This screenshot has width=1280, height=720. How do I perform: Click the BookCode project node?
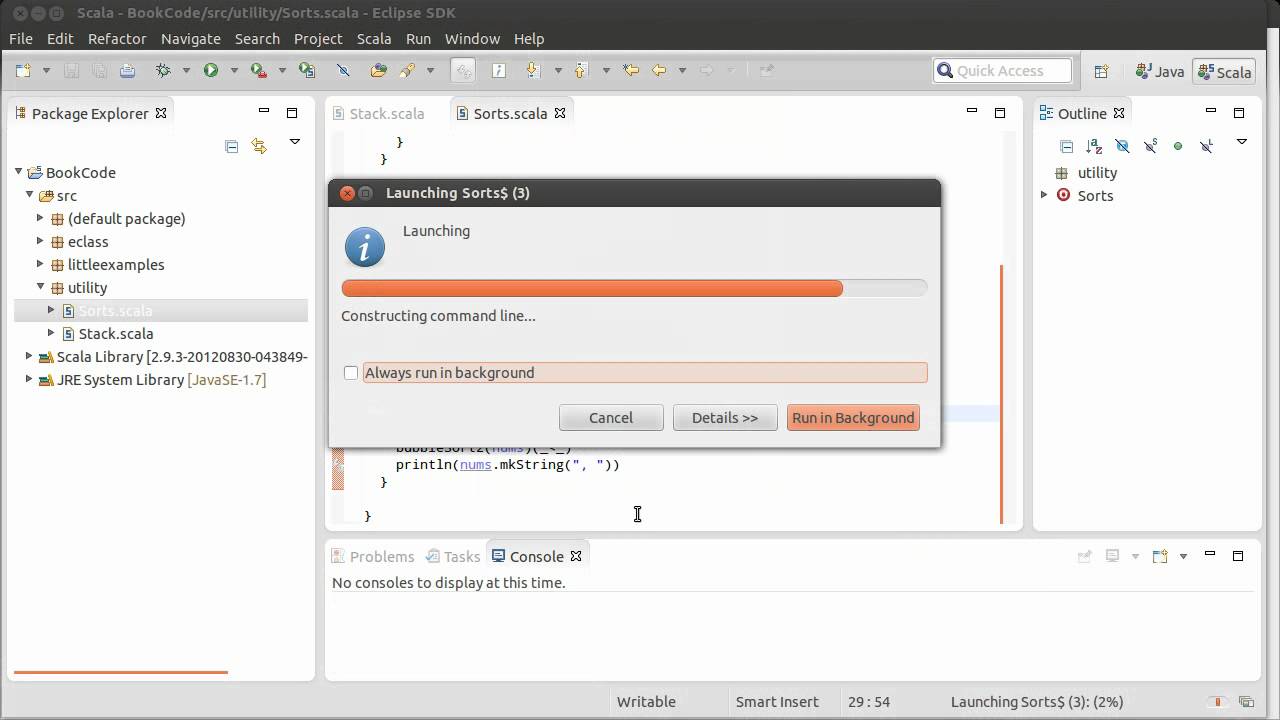click(81, 172)
